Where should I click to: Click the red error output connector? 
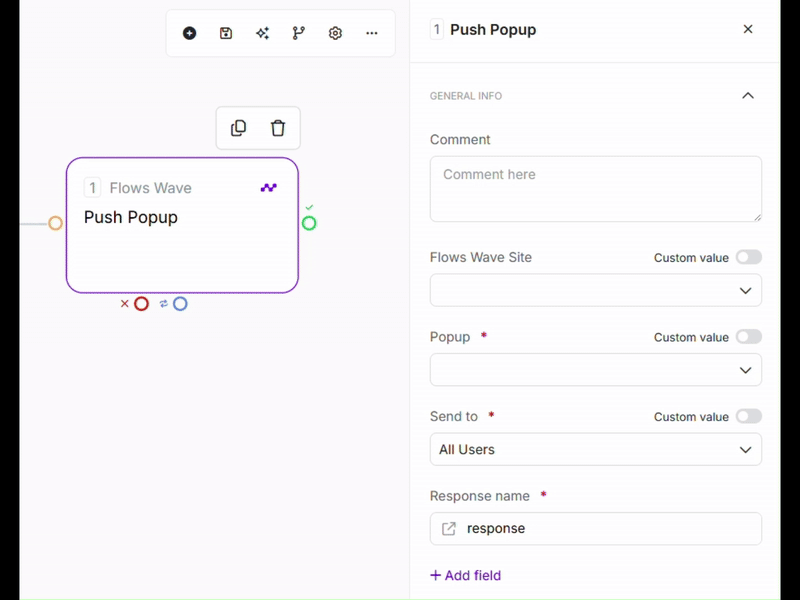[142, 304]
